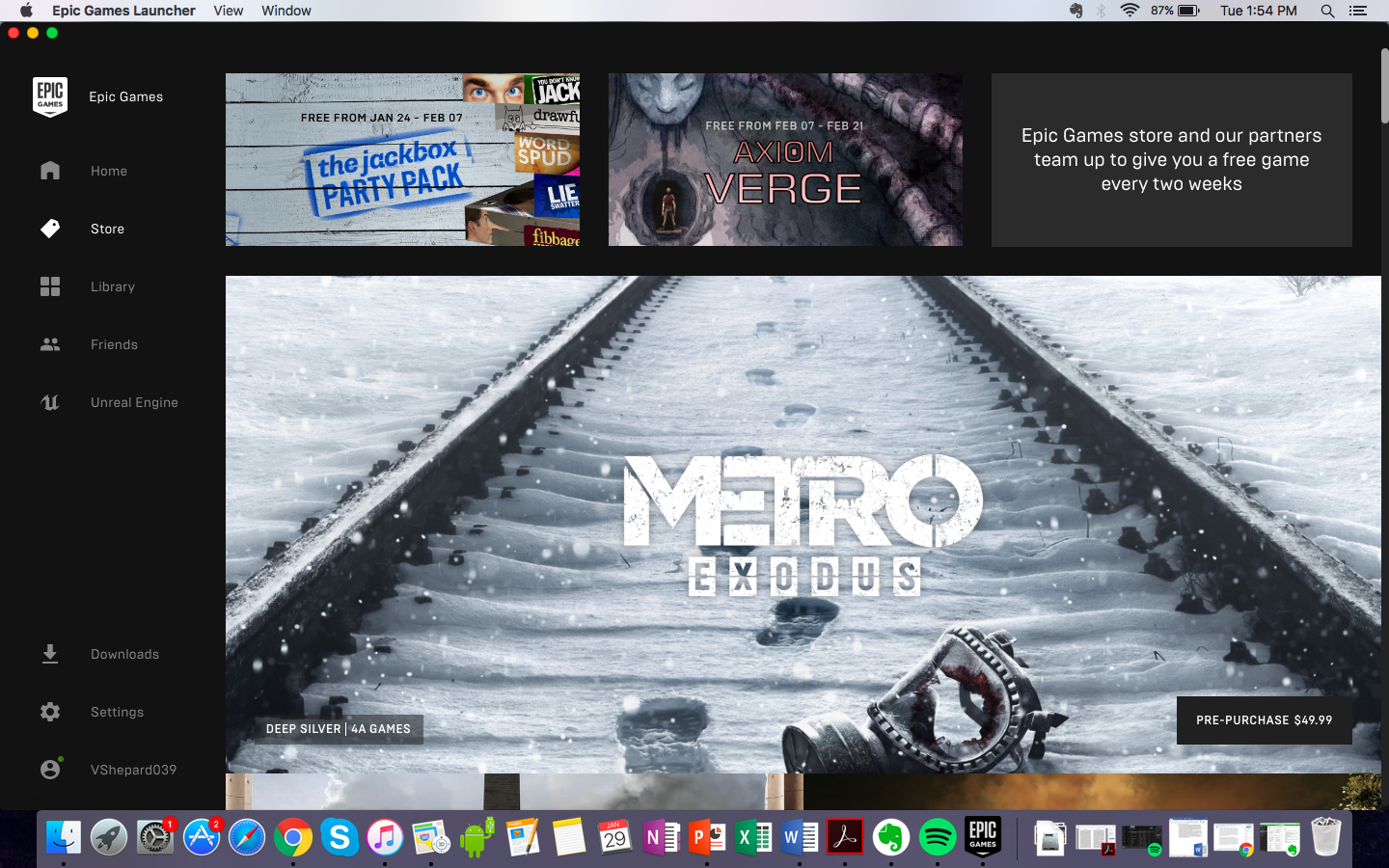Image resolution: width=1389 pixels, height=868 pixels.
Task: Open the Jackbox Party Pack free game
Action: point(402,160)
